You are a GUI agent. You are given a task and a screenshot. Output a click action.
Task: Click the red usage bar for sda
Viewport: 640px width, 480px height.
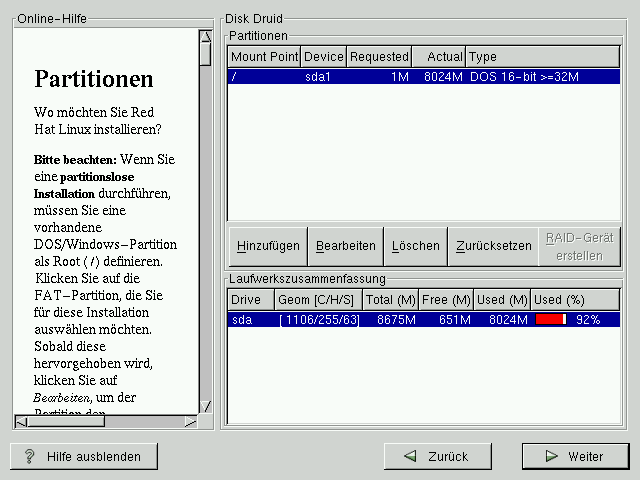tap(550, 319)
